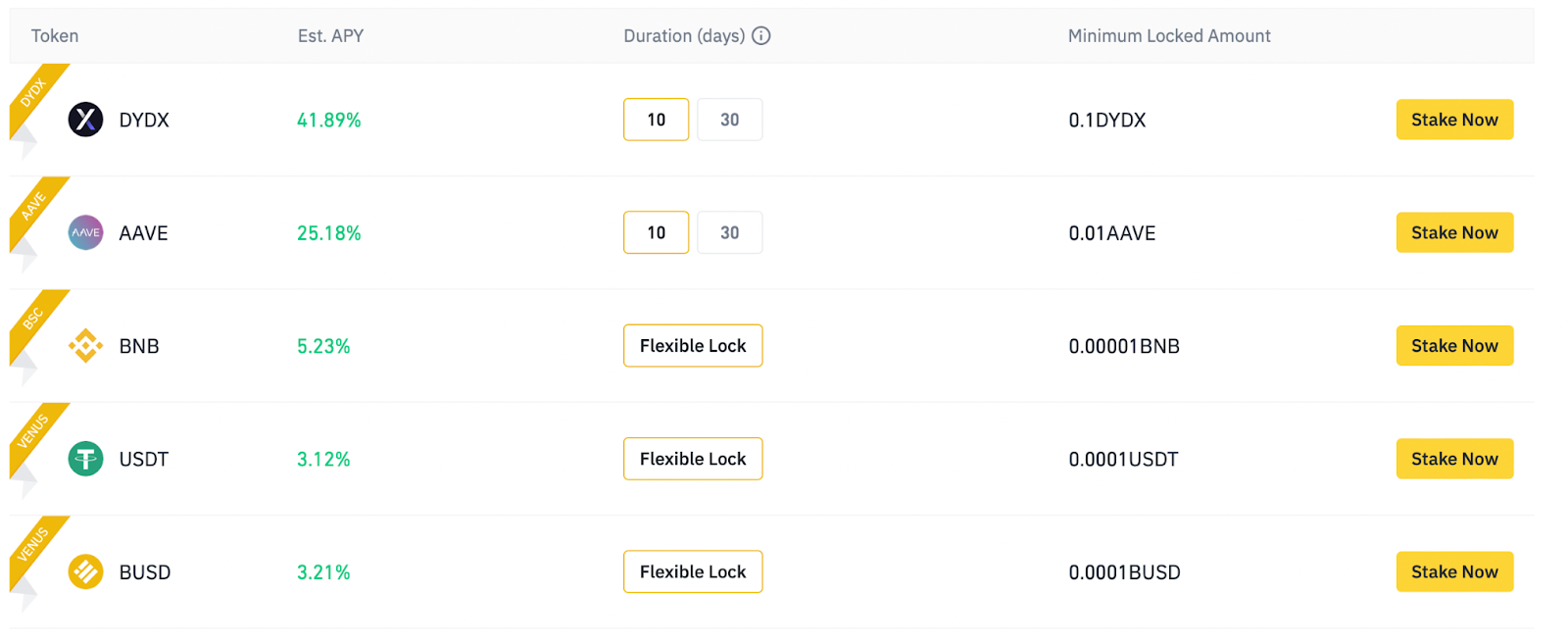This screenshot has height=643, width=1568.
Task: Open Flexible Lock option for USDT
Action: click(693, 458)
